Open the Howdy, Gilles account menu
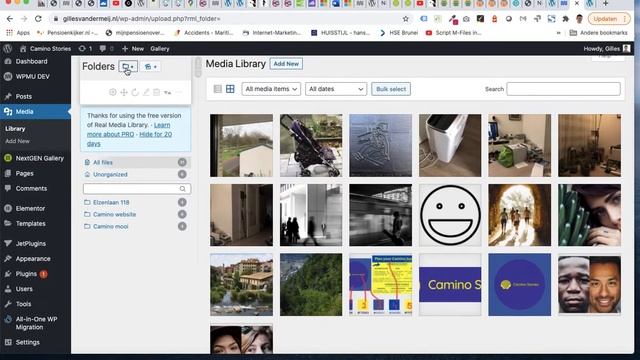The width and height of the screenshot is (640, 360). (x=607, y=49)
